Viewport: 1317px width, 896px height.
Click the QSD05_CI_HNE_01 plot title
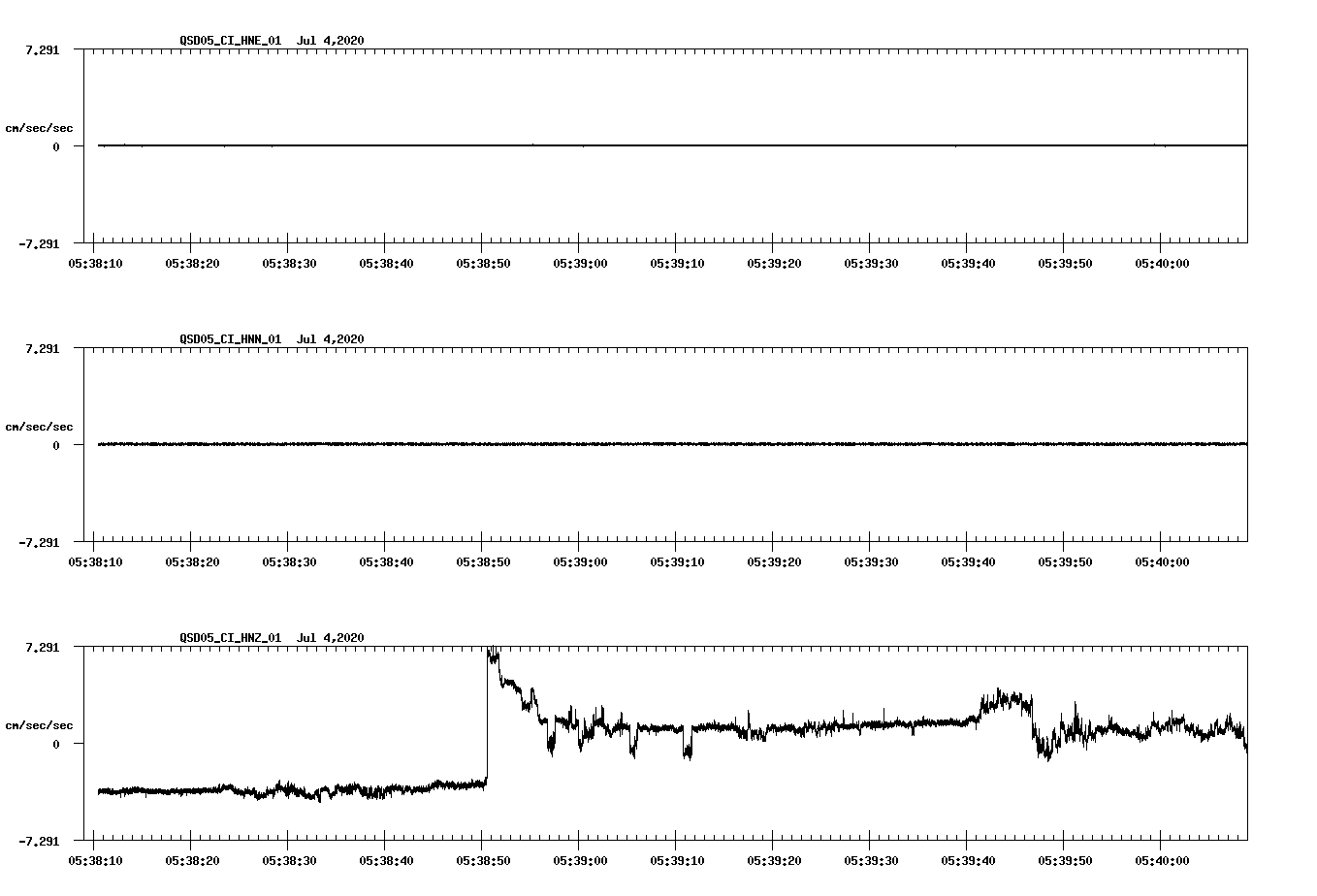273,41
